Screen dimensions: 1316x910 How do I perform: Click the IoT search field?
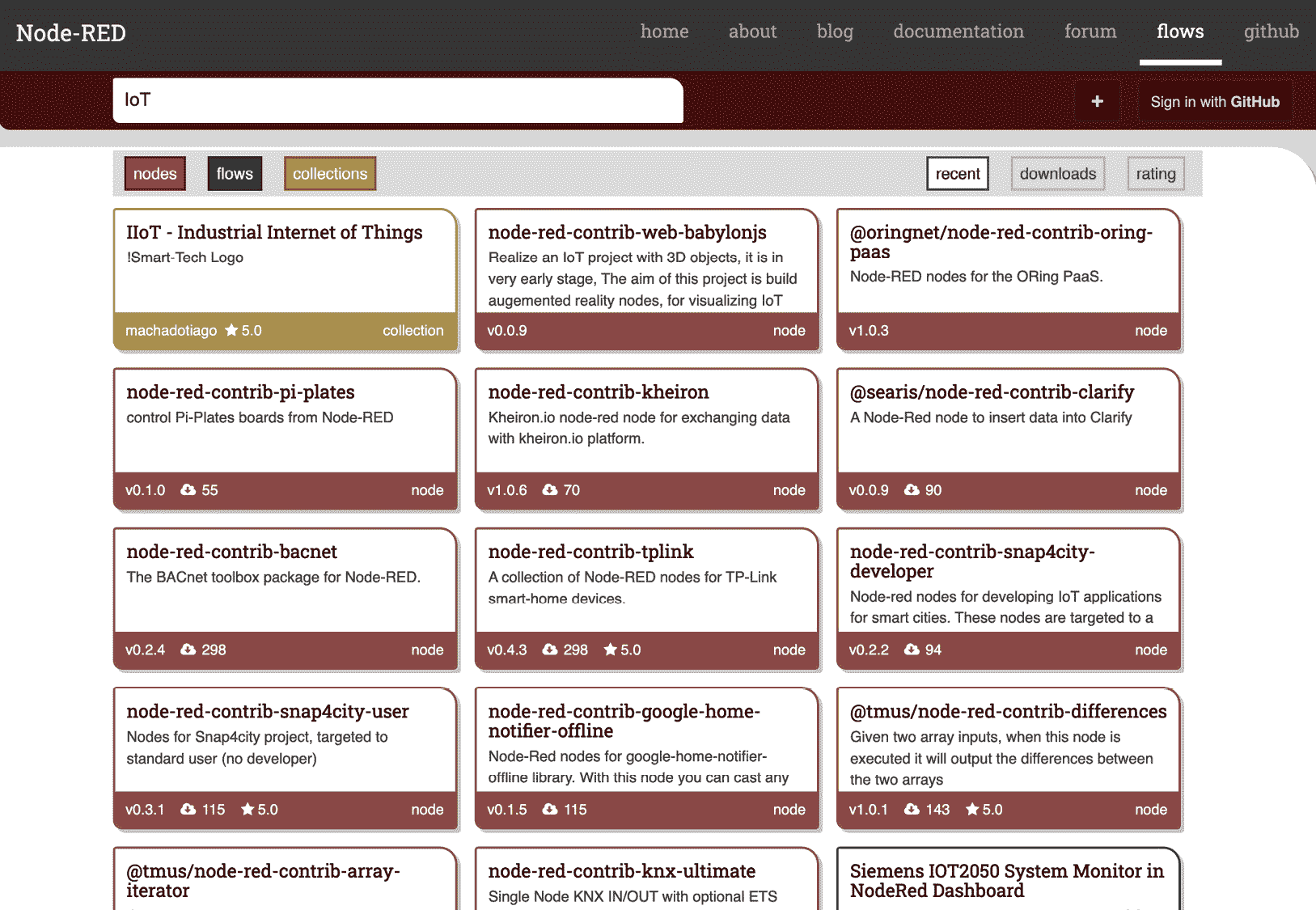[398, 100]
